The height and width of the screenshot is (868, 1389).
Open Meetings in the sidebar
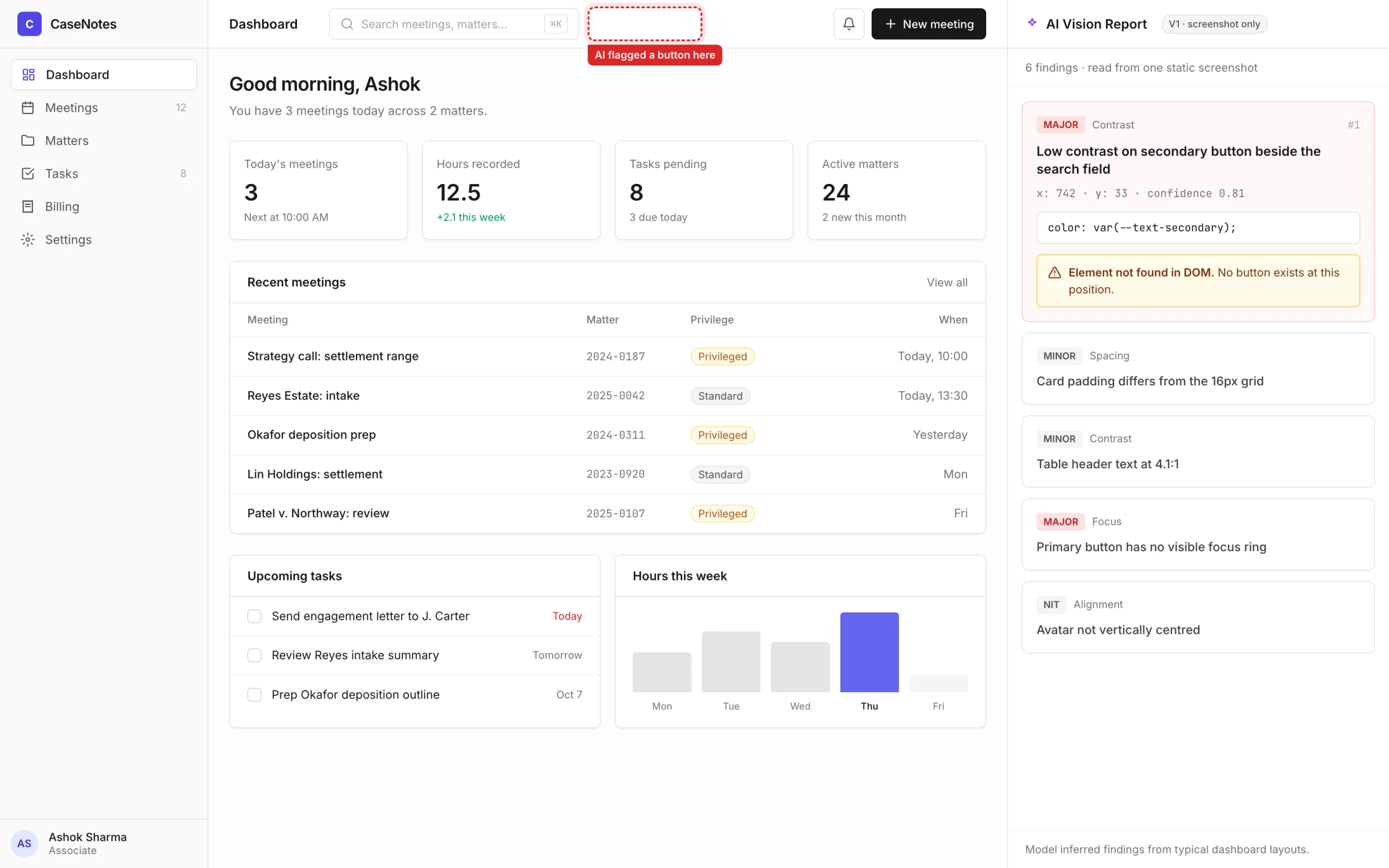click(x=104, y=108)
